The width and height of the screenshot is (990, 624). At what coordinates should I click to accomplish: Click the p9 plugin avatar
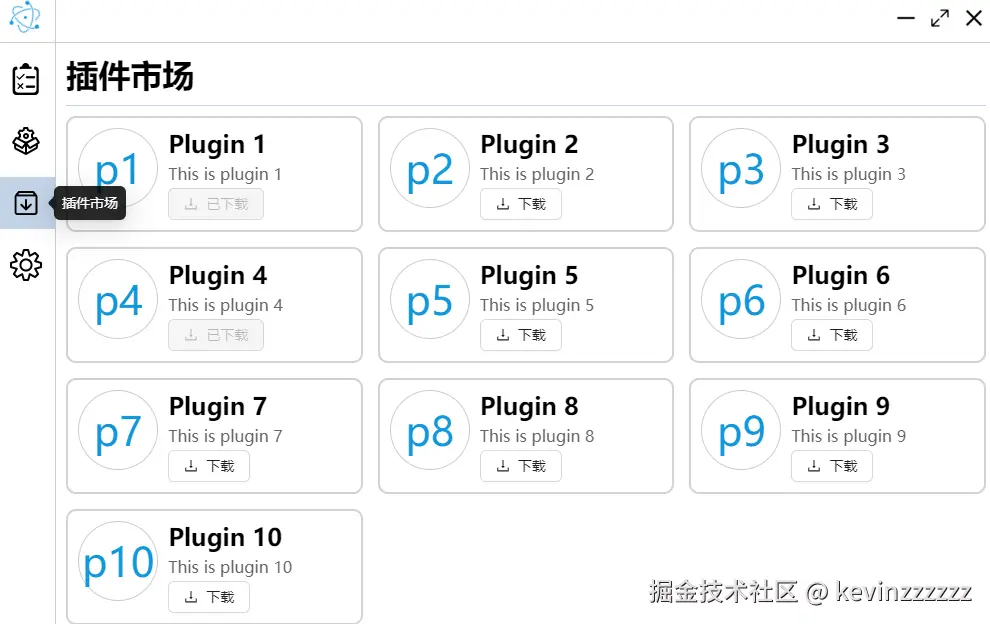pyautogui.click(x=741, y=431)
